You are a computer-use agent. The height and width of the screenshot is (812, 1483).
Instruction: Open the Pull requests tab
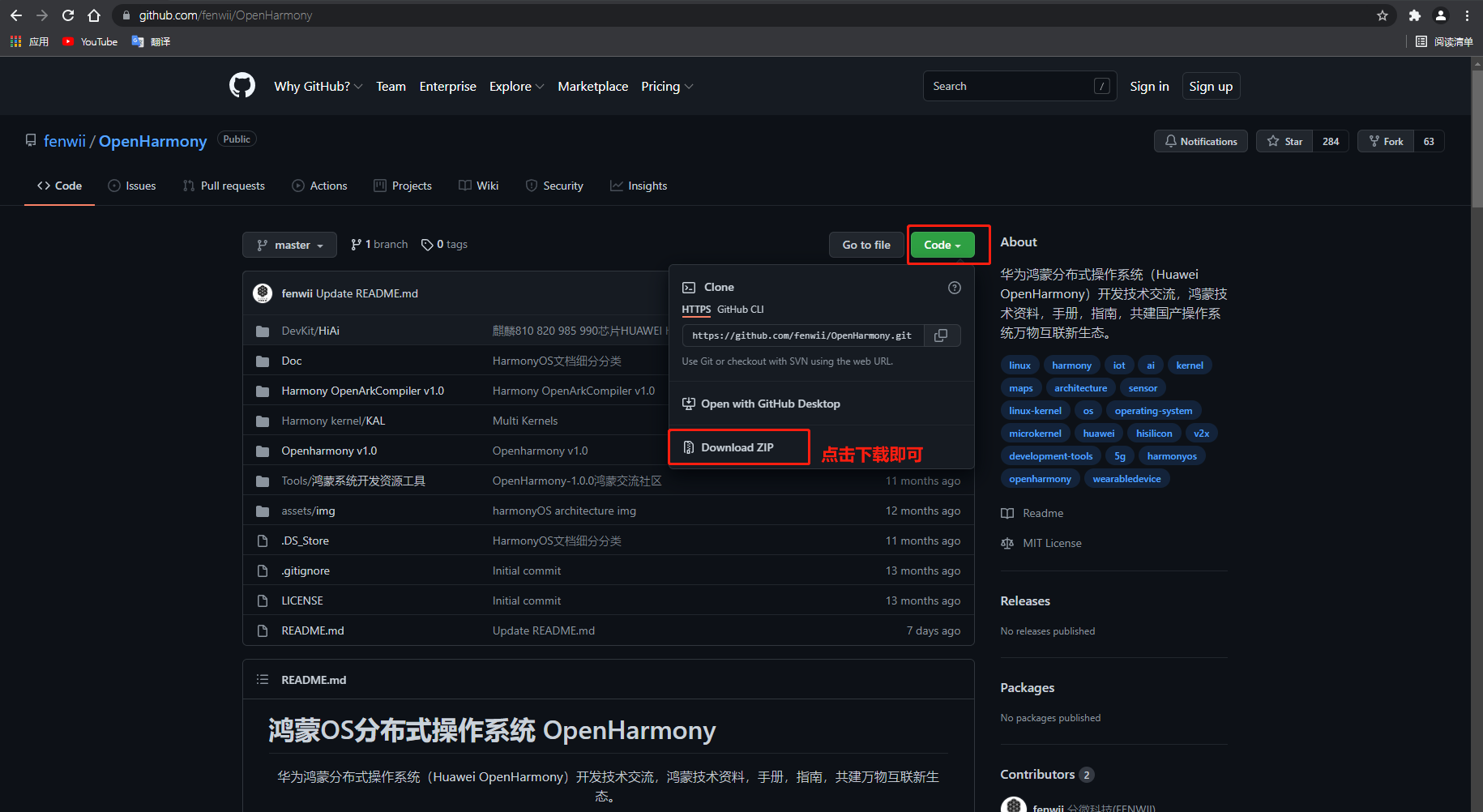[x=224, y=186]
